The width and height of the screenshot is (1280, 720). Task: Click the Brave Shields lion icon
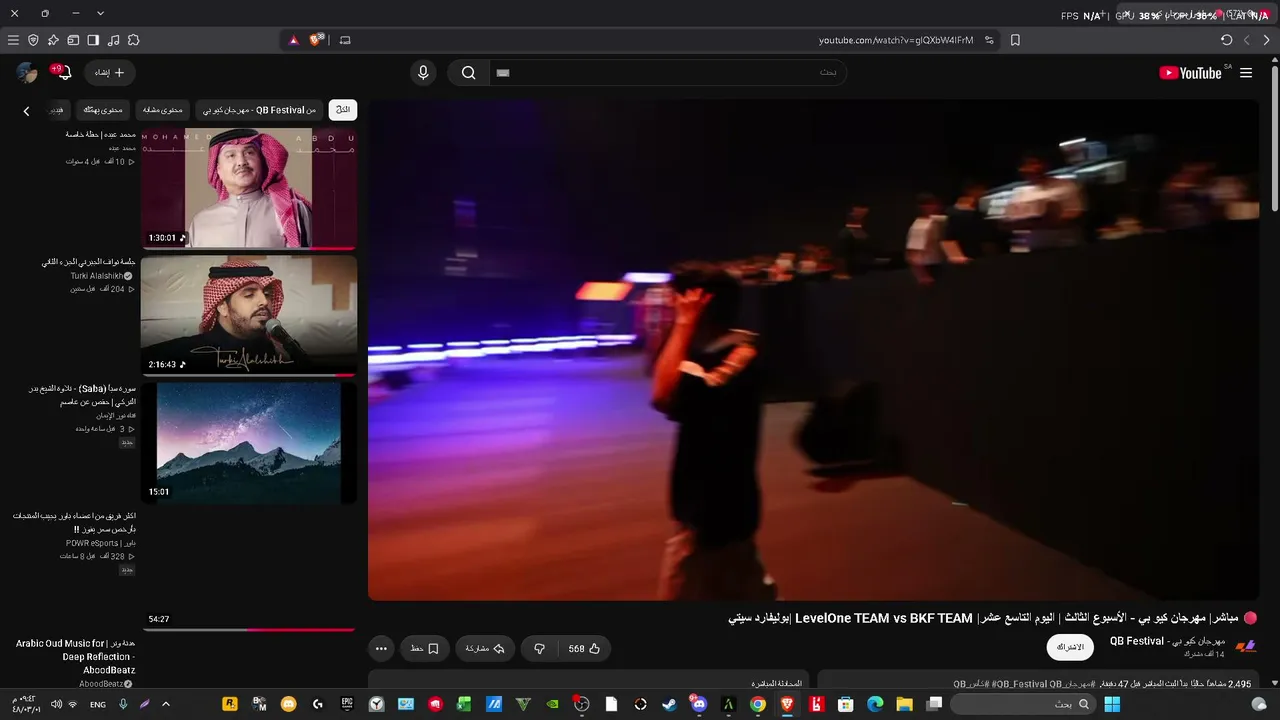317,40
